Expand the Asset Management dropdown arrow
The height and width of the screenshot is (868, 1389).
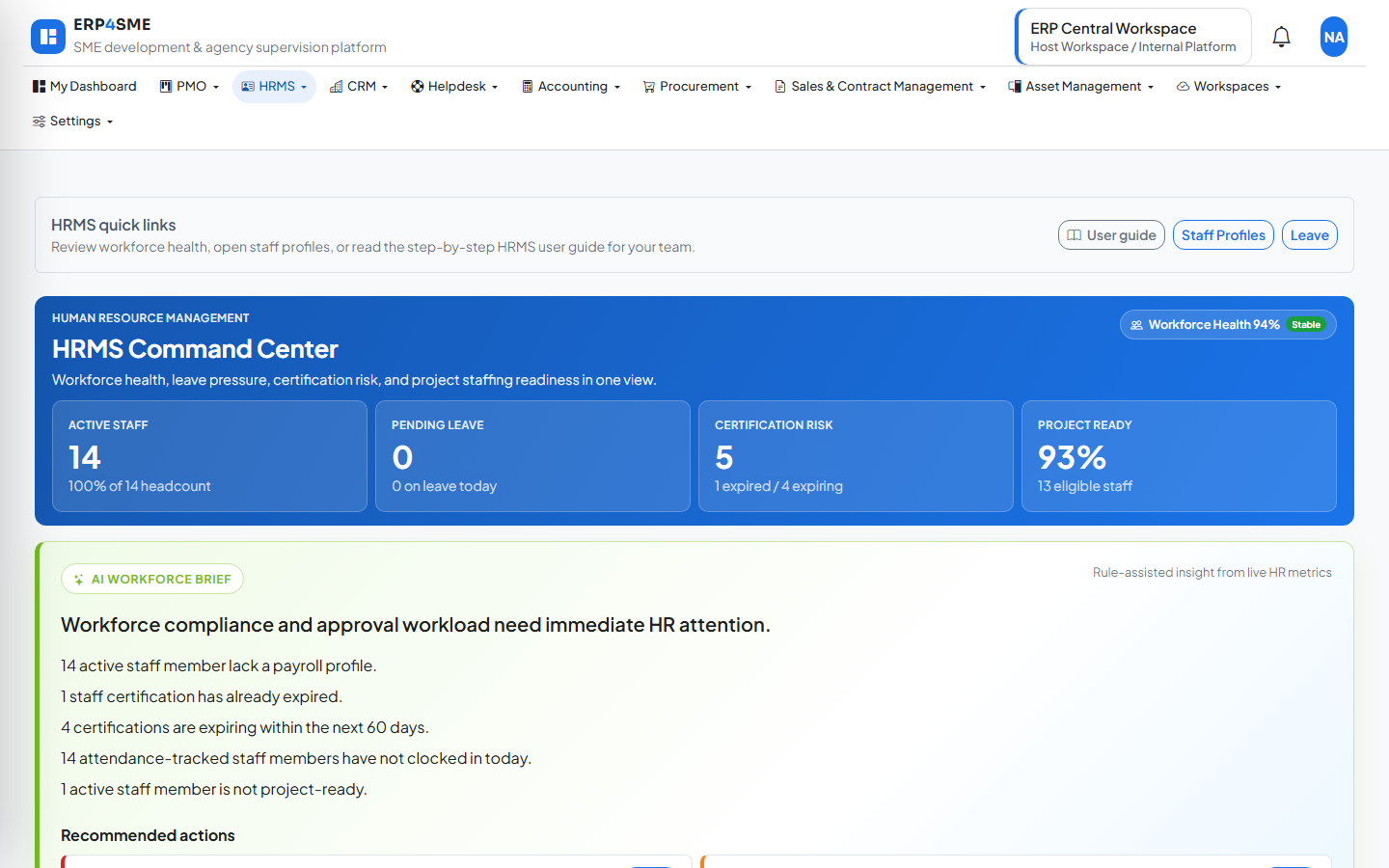[1151, 87]
